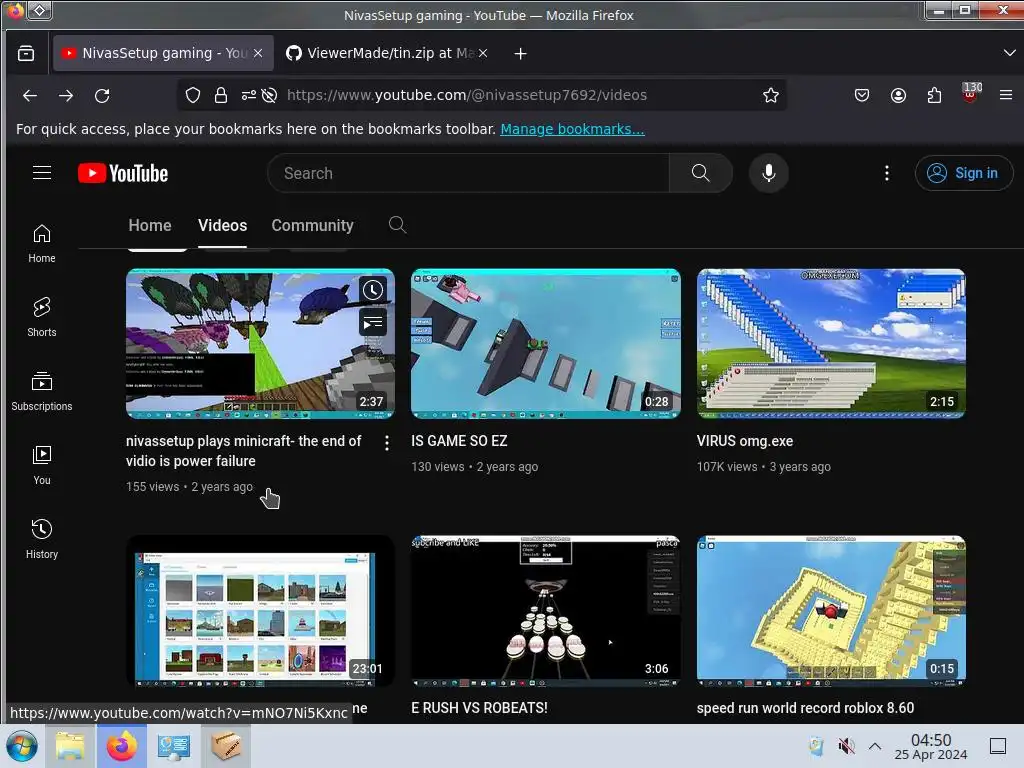Open IS GAME SO EZ thumbnail
Viewport: 1024px width, 768px height.
coord(546,344)
